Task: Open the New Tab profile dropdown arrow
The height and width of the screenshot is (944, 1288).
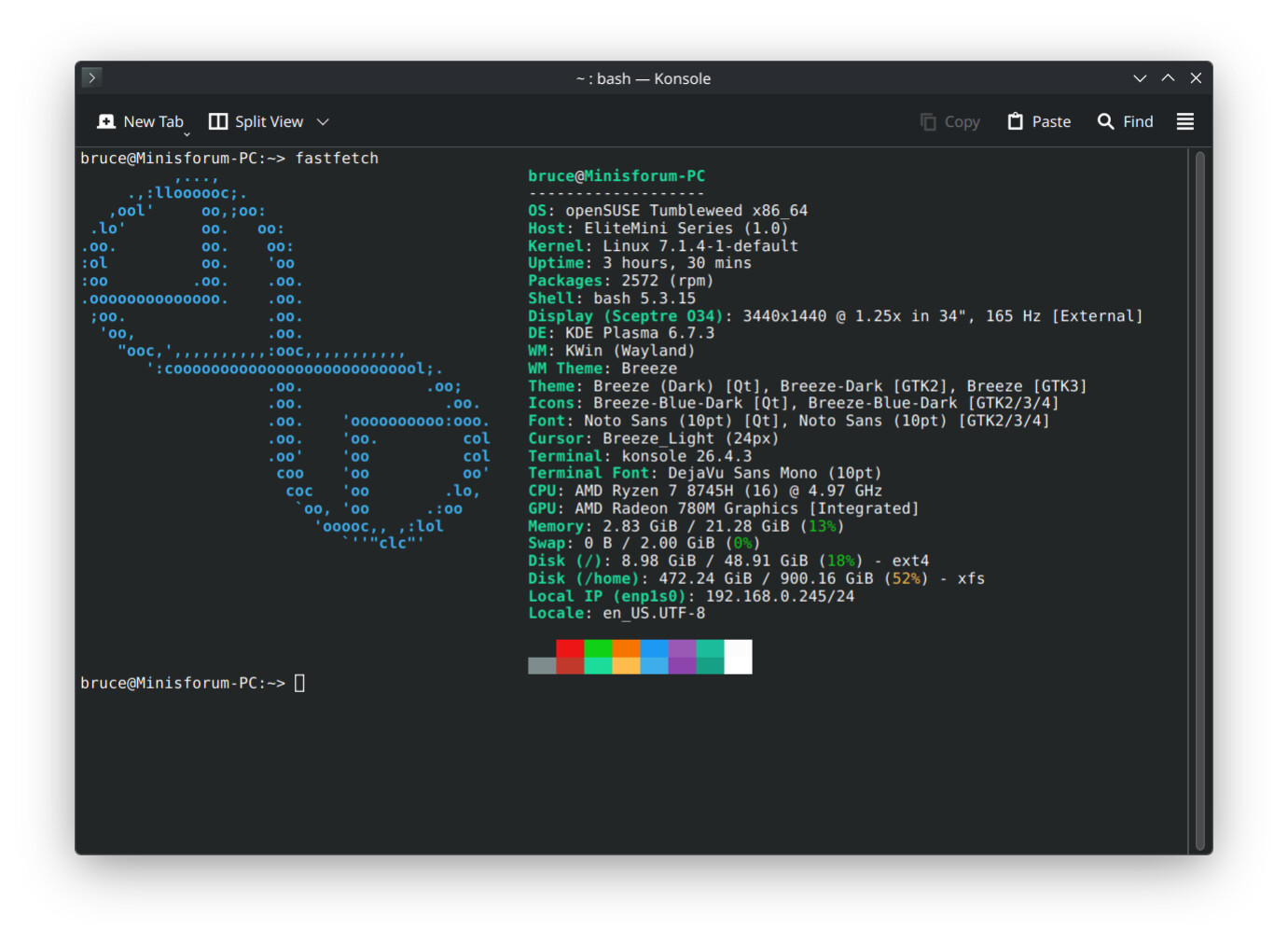Action: click(187, 134)
